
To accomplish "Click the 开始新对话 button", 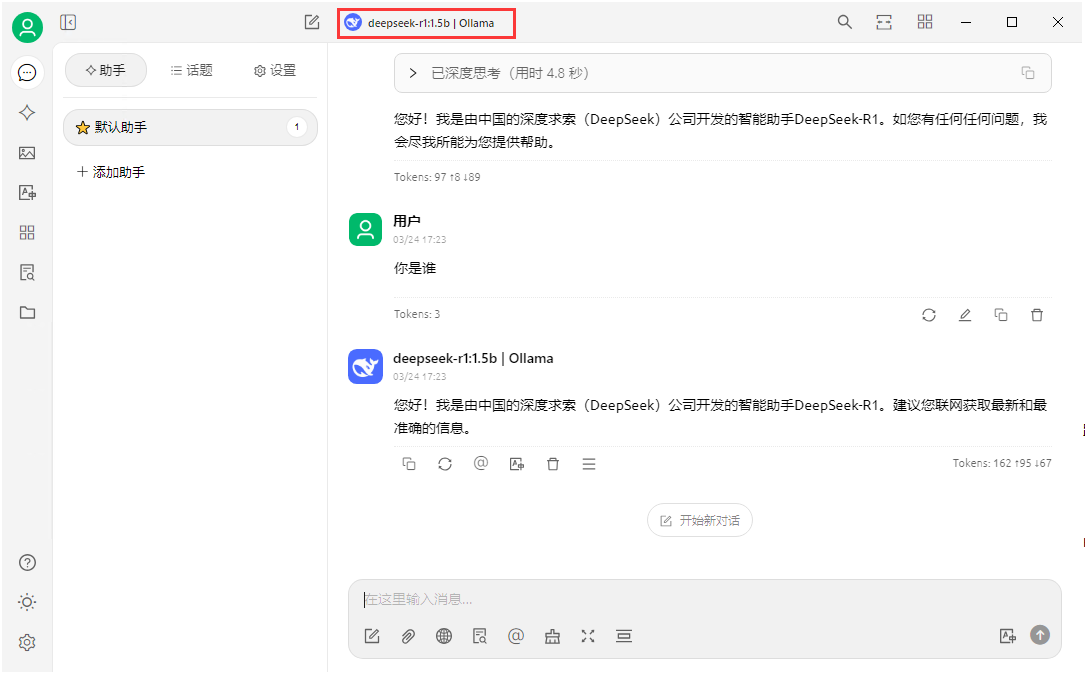I will click(700, 520).
